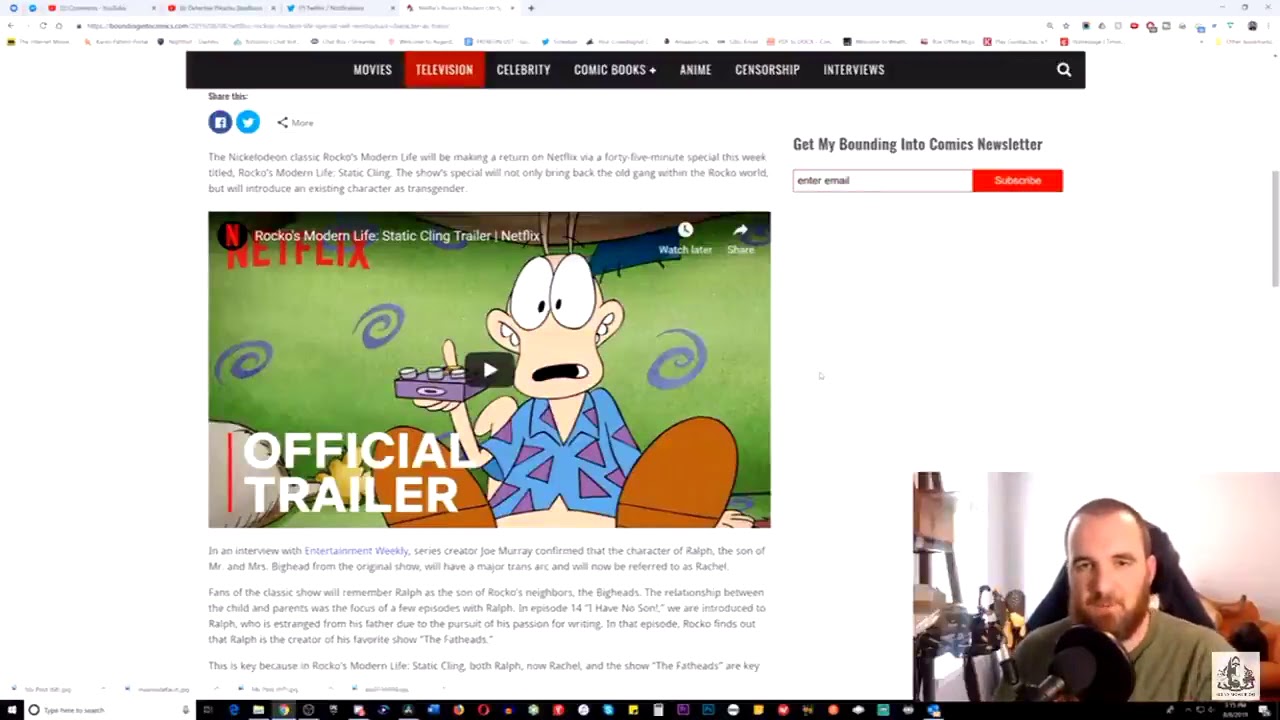The width and height of the screenshot is (1280, 720).
Task: Open the Other bookmarks folder
Action: [1245, 42]
